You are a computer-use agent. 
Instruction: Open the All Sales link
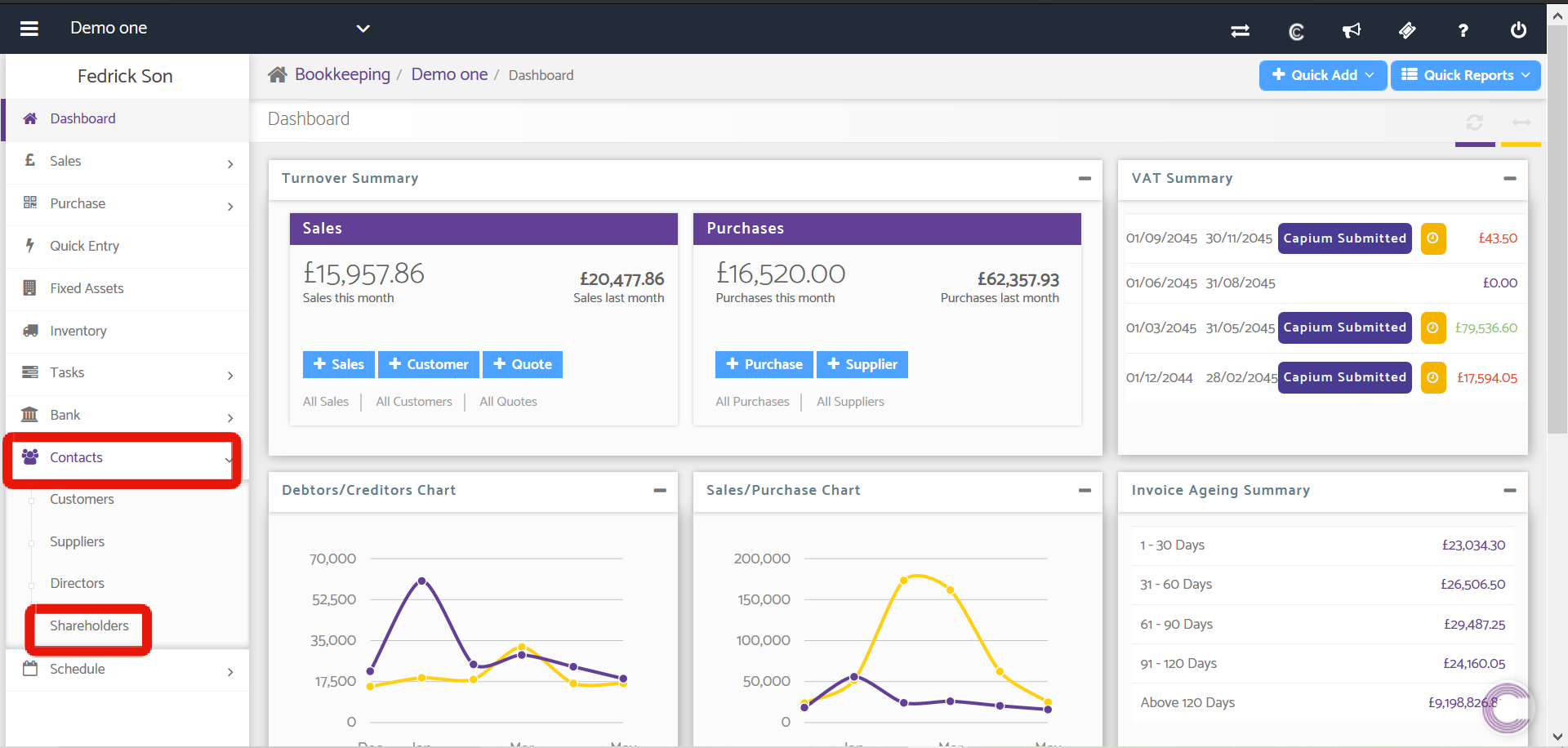click(x=326, y=402)
